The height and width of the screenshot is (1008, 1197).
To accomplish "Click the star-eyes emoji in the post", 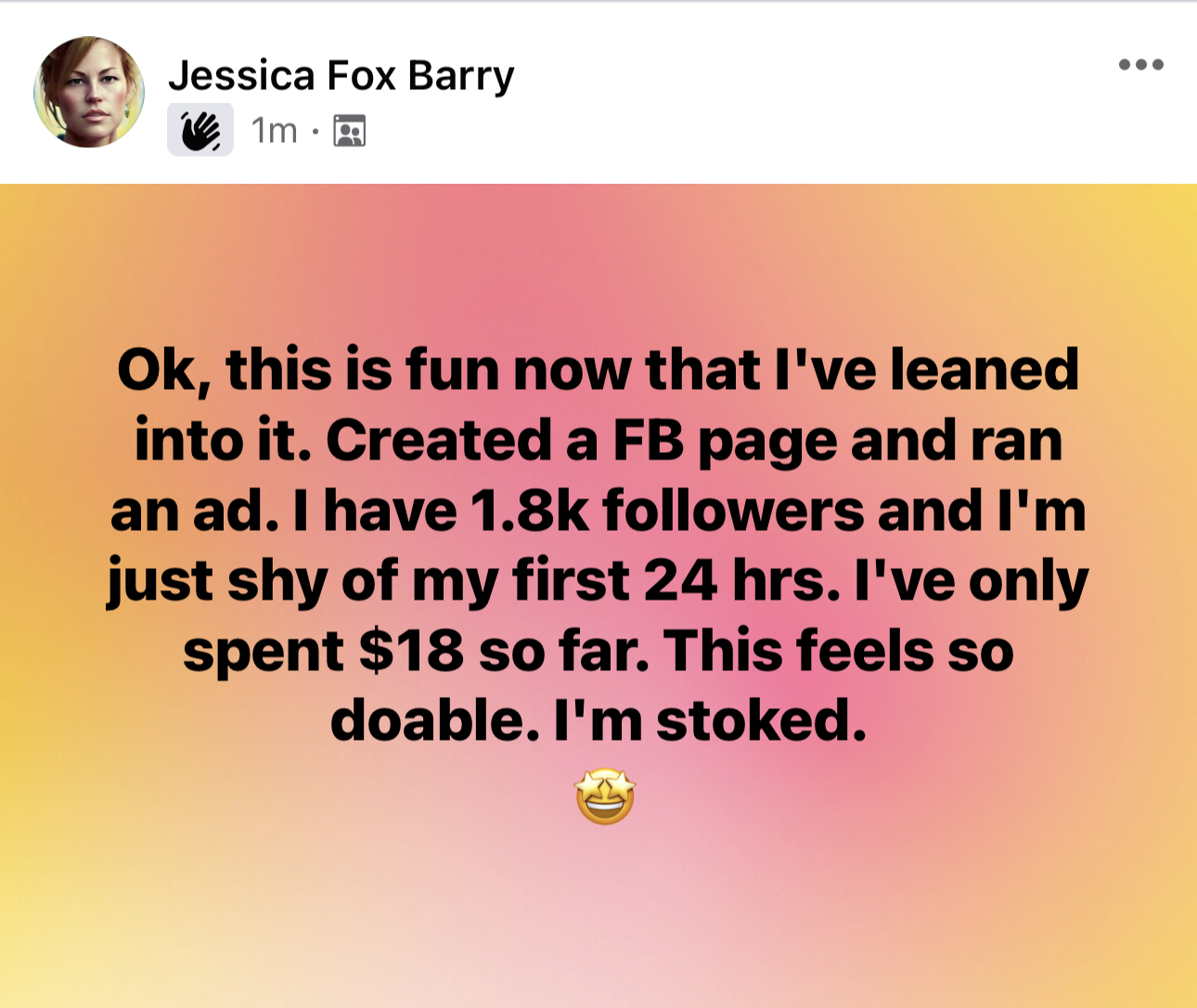I will pyautogui.click(x=605, y=796).
